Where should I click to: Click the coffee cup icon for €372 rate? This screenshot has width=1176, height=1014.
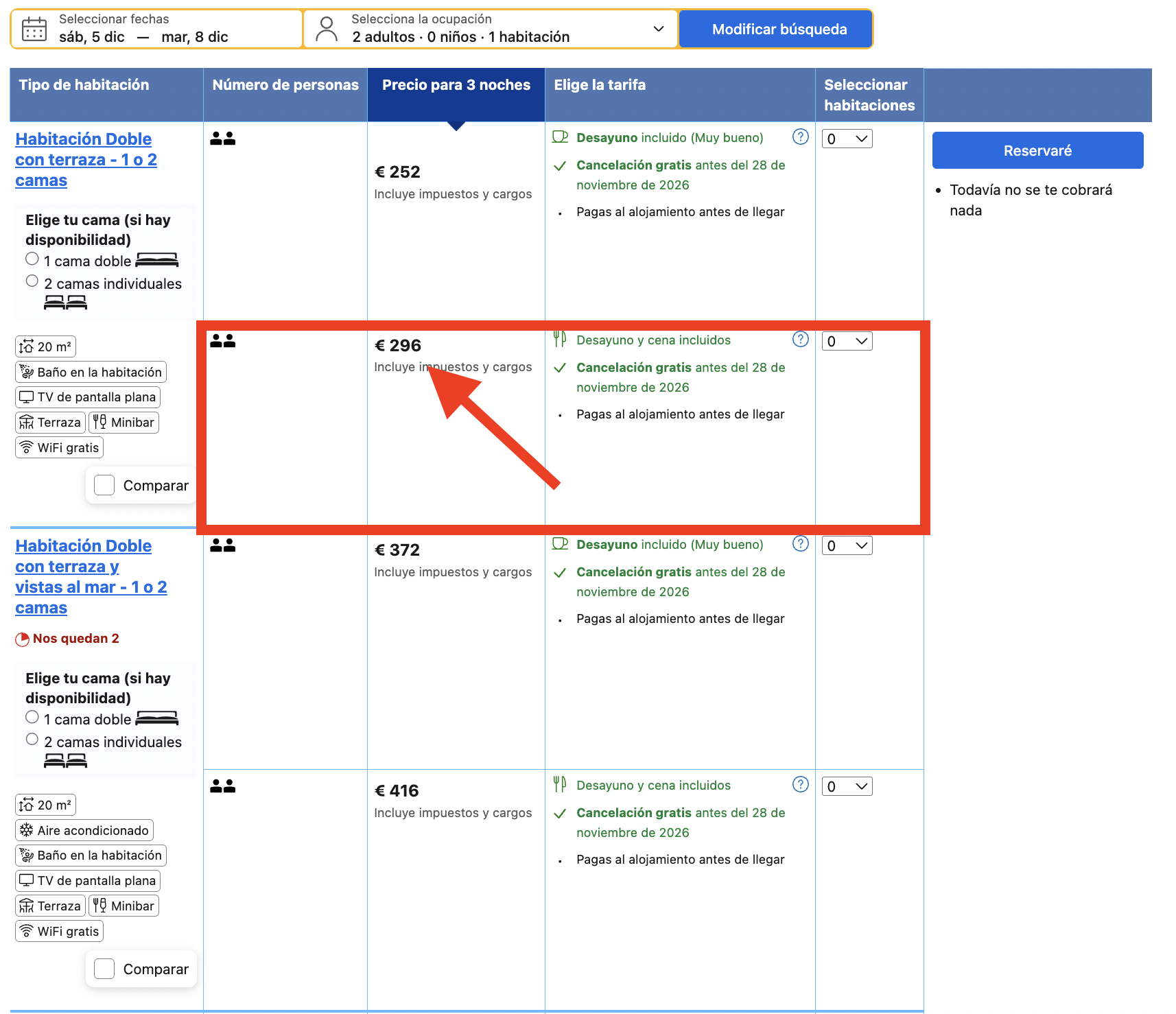click(x=560, y=544)
